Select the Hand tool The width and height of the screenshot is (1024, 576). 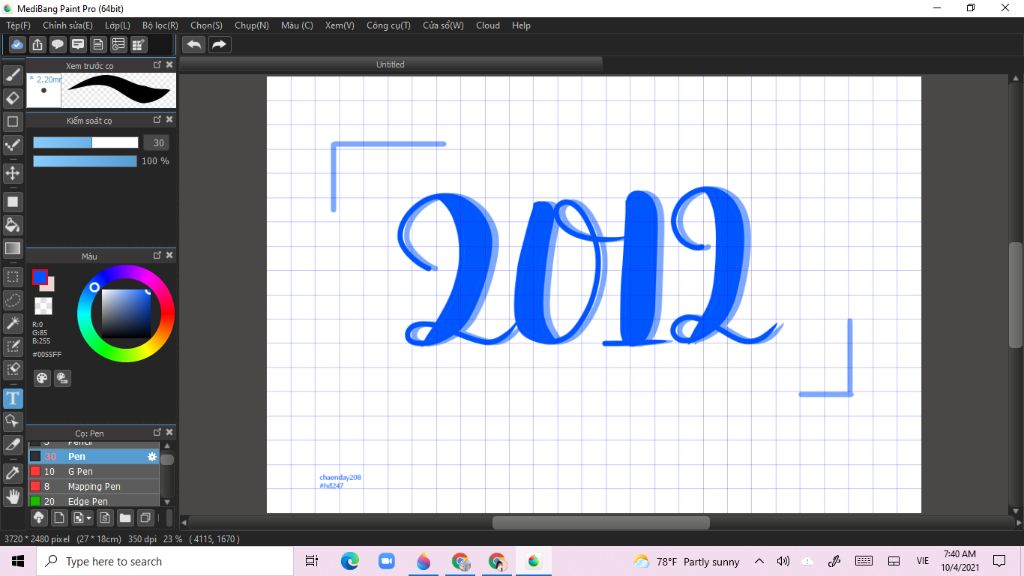pyautogui.click(x=12, y=496)
